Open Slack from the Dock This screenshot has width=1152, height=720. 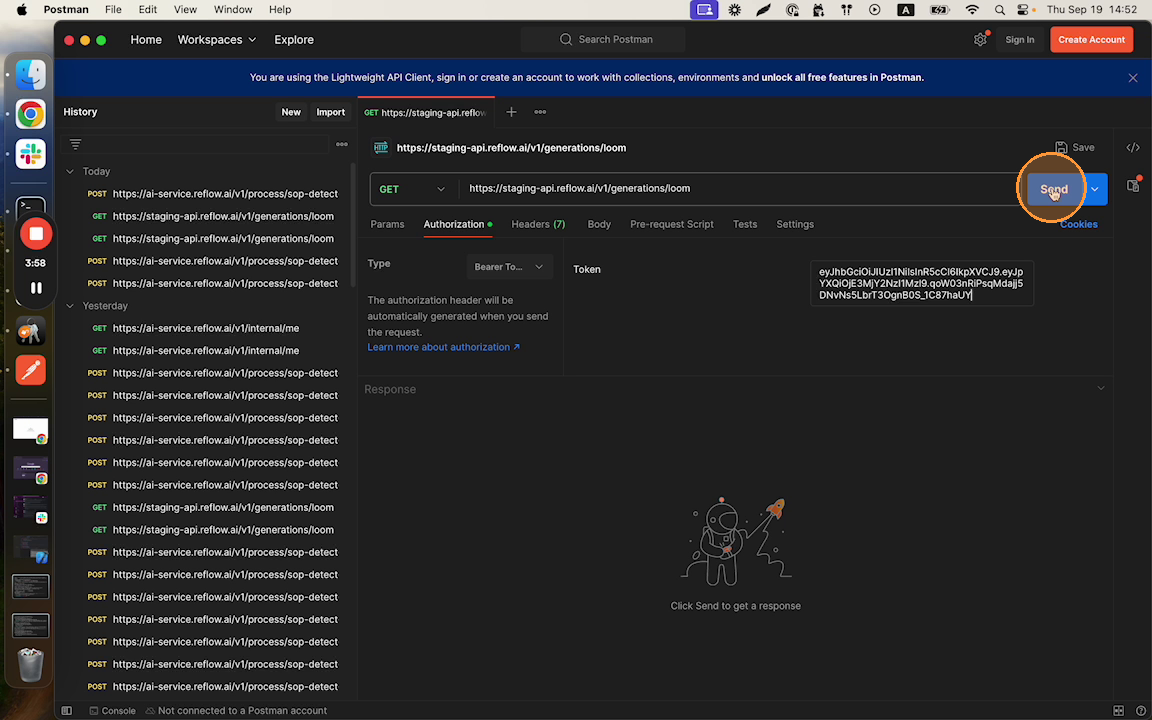click(30, 154)
